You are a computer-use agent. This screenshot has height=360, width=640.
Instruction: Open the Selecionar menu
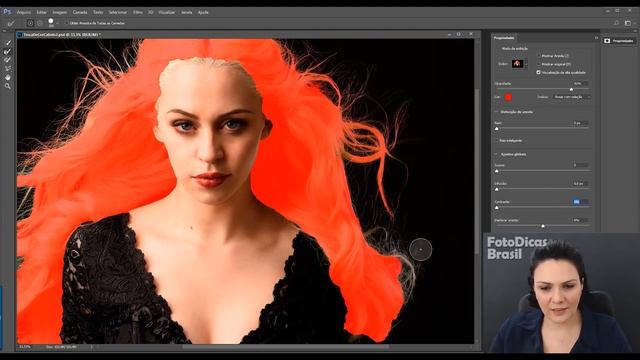tap(118, 12)
